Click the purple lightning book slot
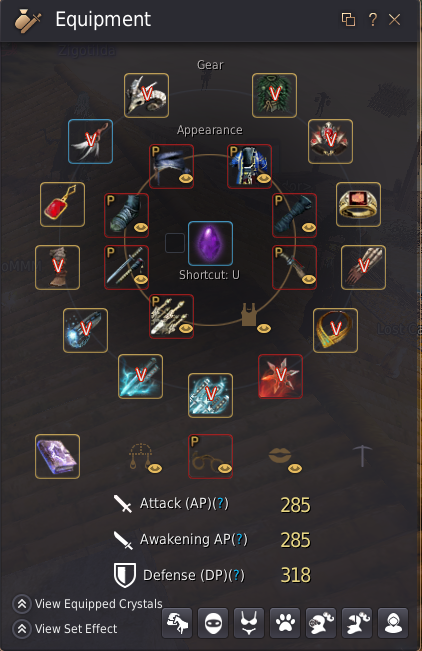The width and height of the screenshot is (422, 651). click(x=57, y=456)
